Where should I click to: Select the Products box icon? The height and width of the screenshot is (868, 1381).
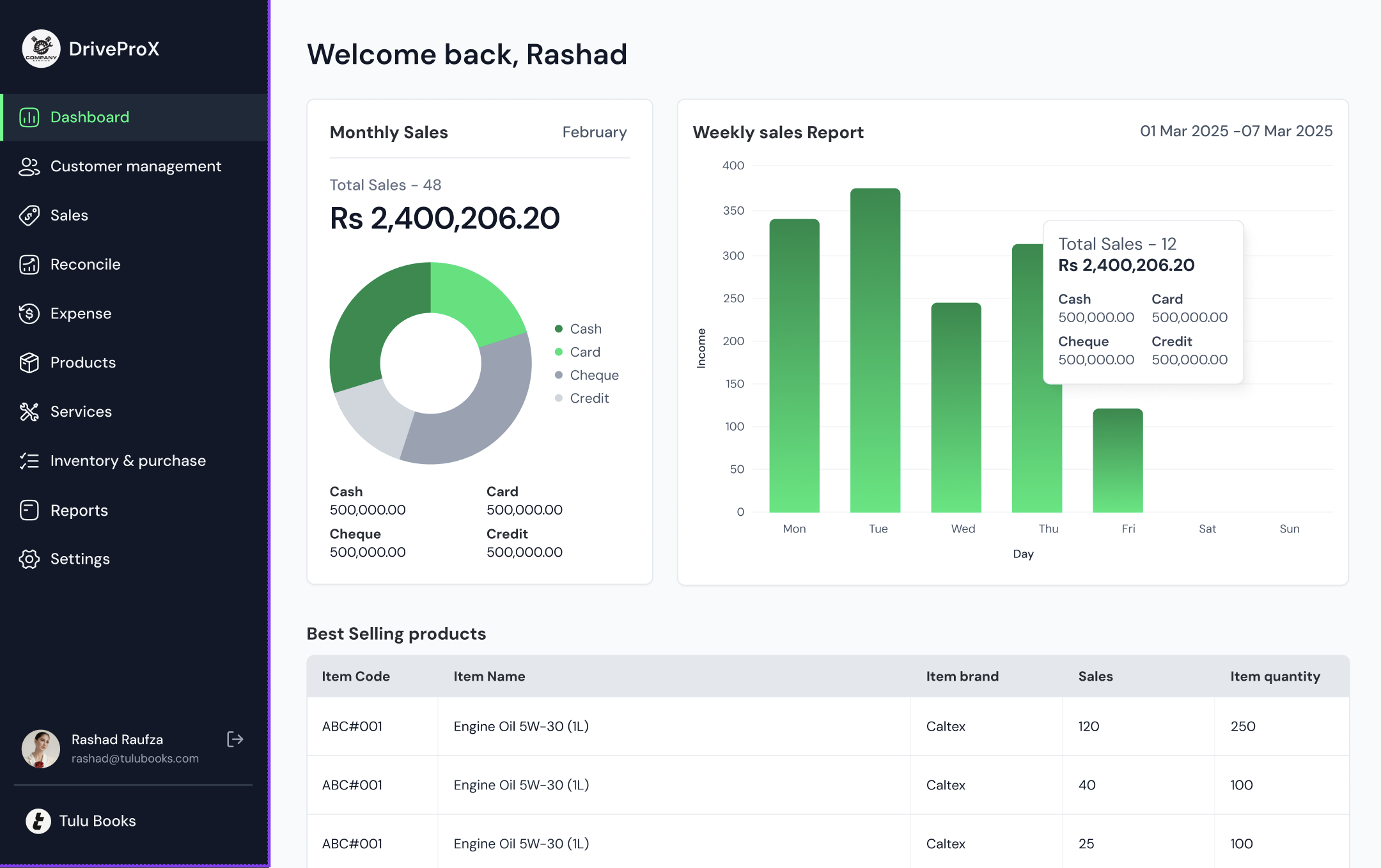(29, 362)
